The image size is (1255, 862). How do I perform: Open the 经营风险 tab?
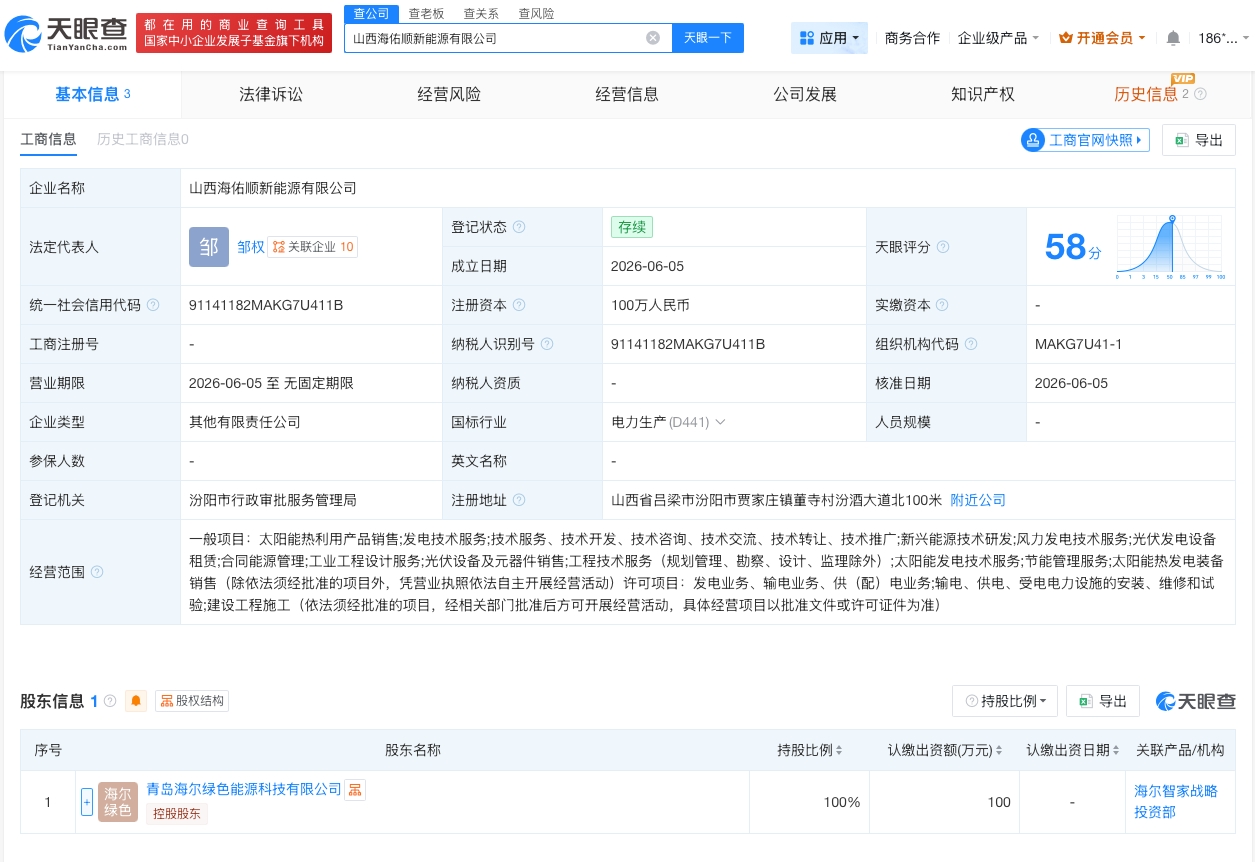[449, 94]
